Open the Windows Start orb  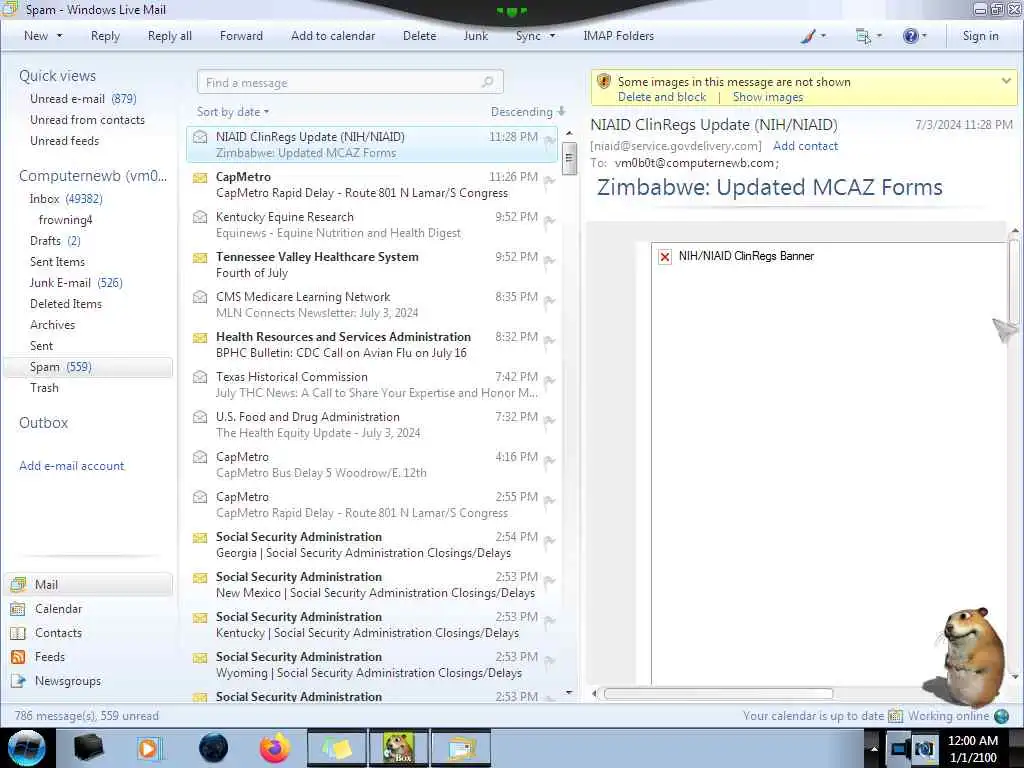(27, 748)
